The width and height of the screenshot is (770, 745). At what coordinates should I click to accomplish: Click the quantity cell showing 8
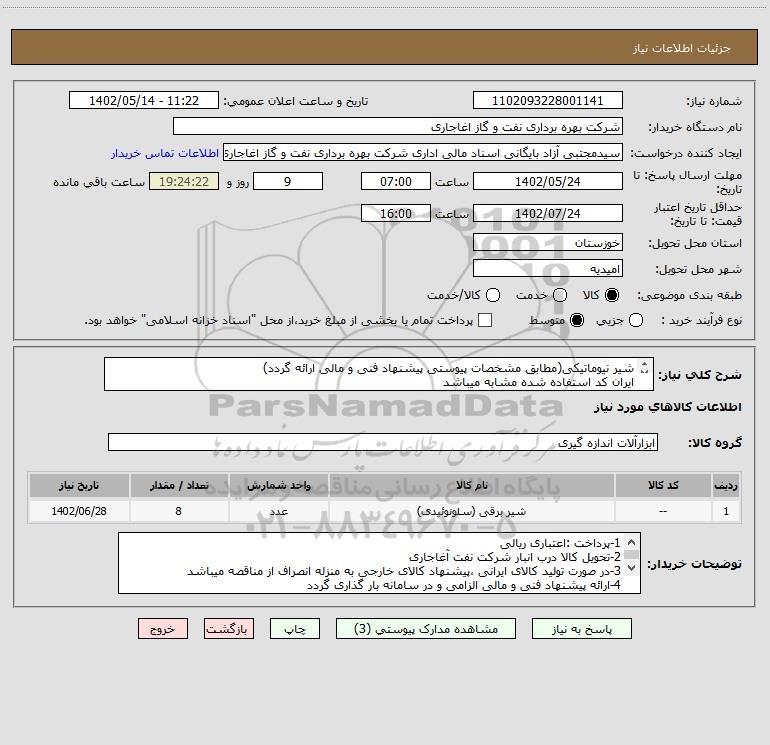[x=179, y=512]
